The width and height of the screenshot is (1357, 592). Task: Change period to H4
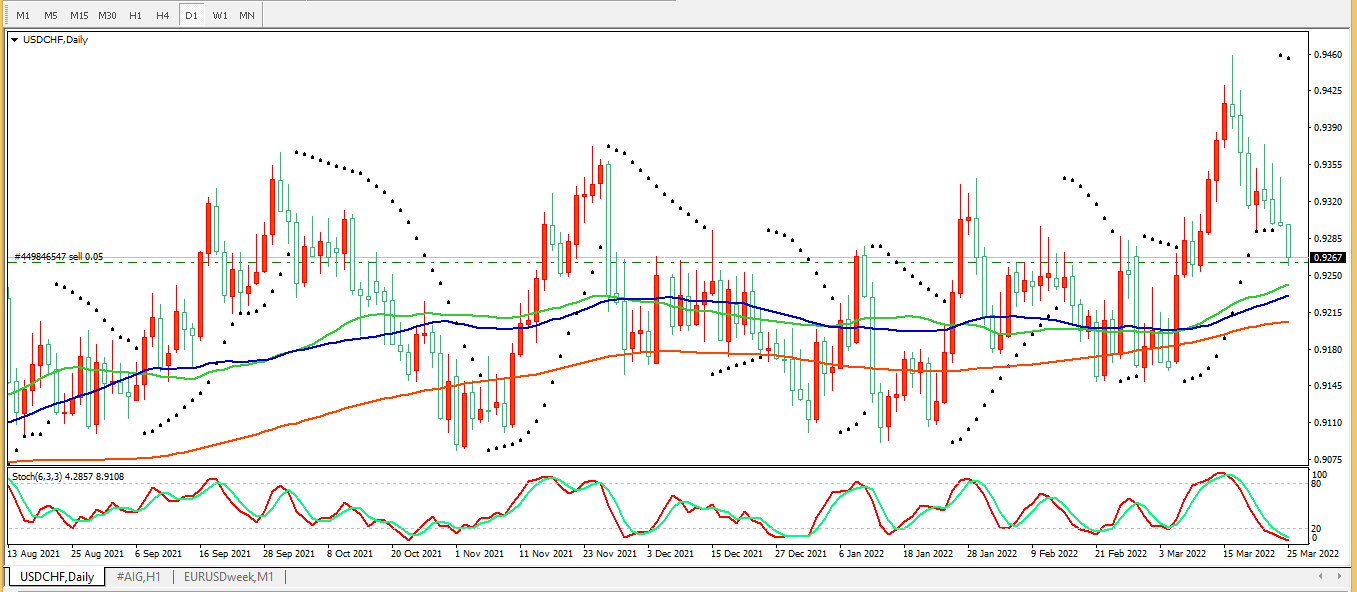pos(163,16)
